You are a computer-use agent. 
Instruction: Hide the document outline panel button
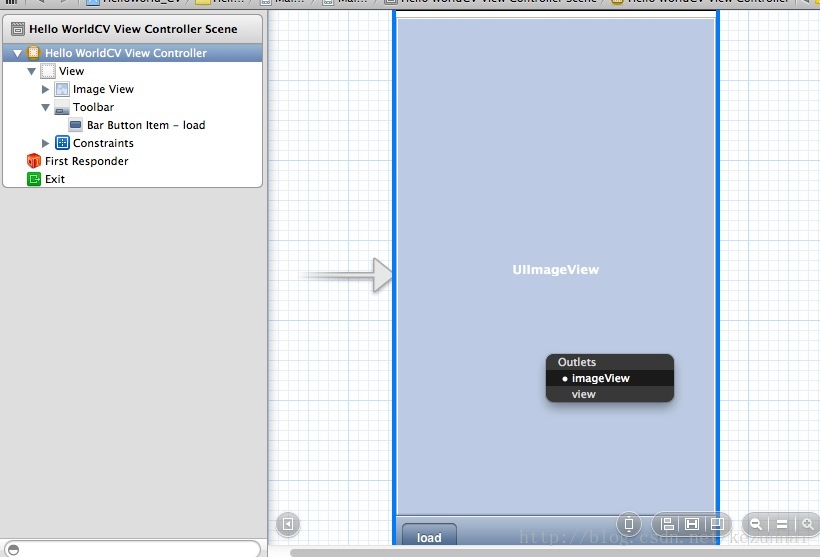(x=288, y=524)
